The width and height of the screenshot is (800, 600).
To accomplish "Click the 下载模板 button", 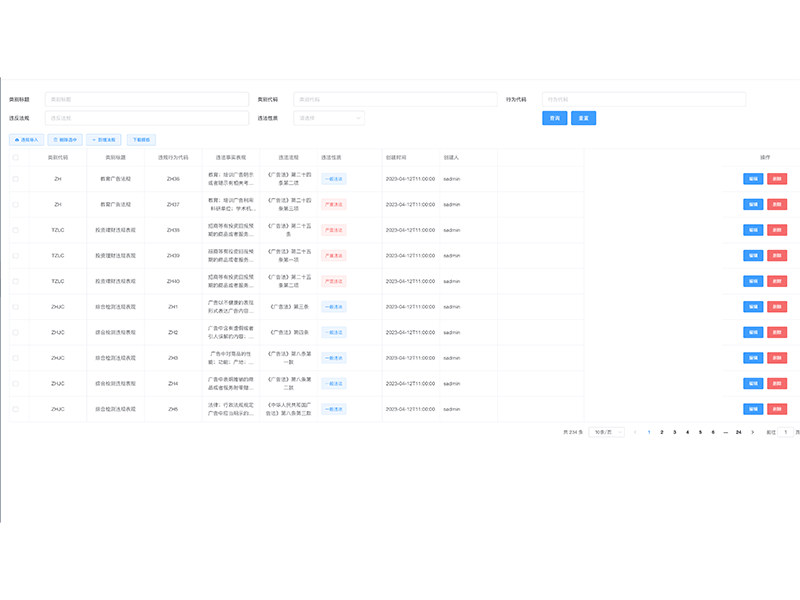I will pyautogui.click(x=140, y=140).
